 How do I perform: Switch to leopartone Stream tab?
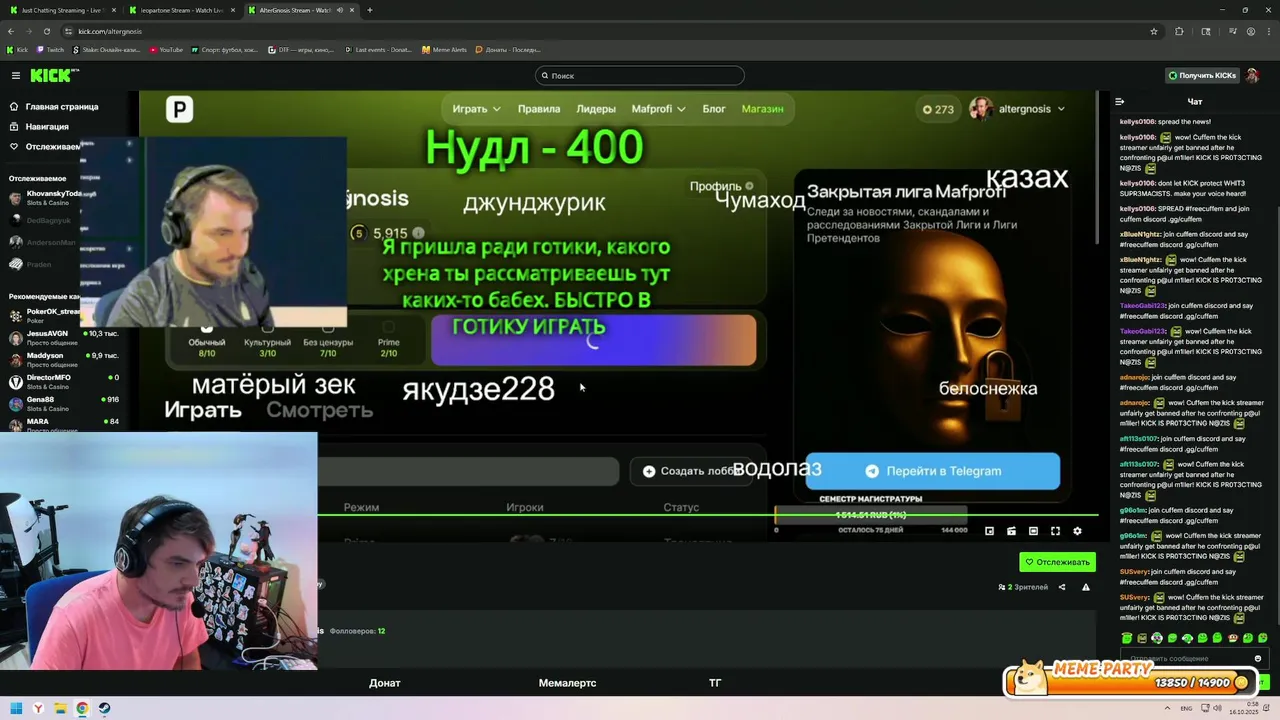pos(178,10)
